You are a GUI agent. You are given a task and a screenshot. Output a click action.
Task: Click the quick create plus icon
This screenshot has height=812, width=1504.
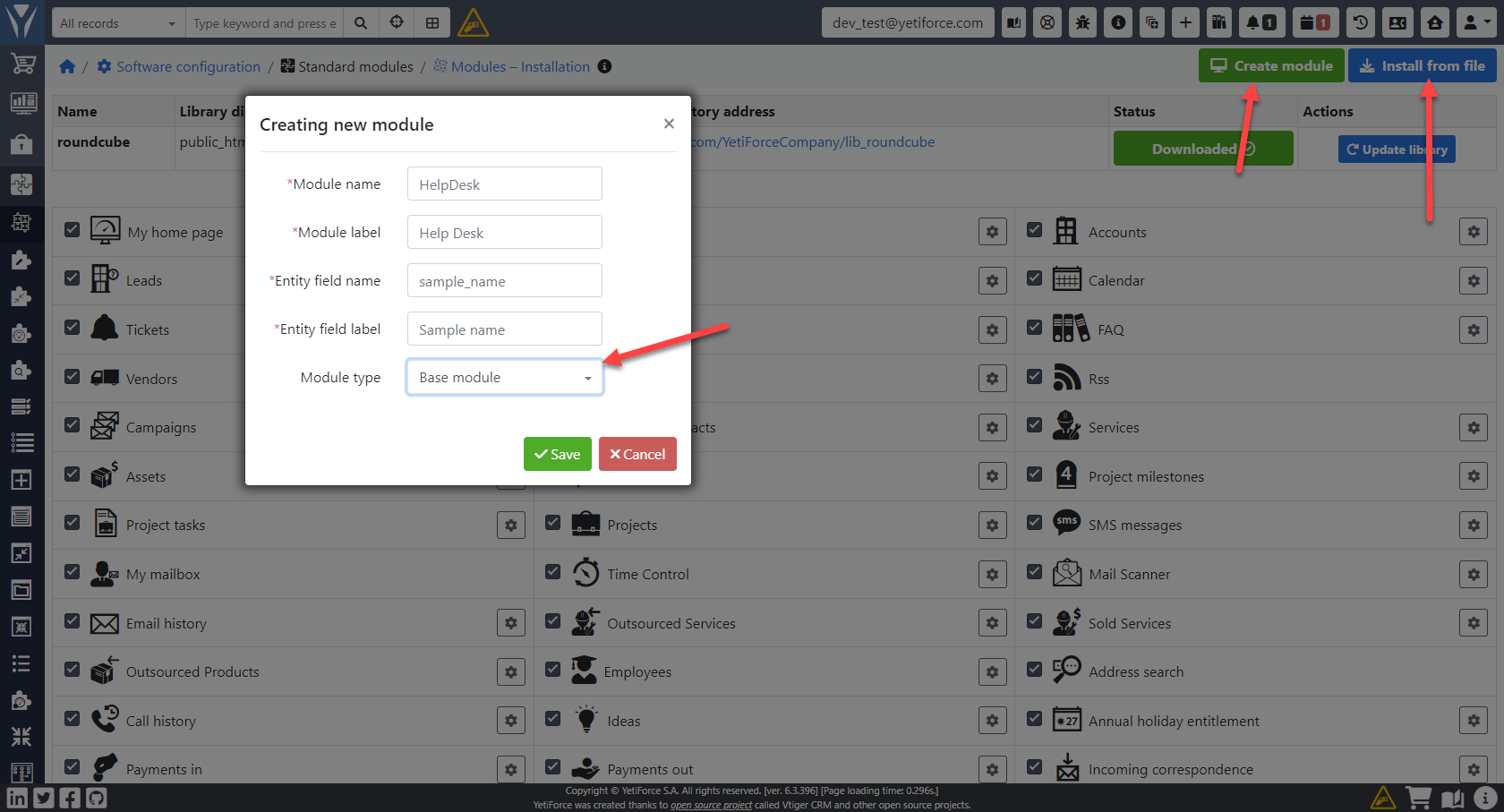tap(1185, 23)
